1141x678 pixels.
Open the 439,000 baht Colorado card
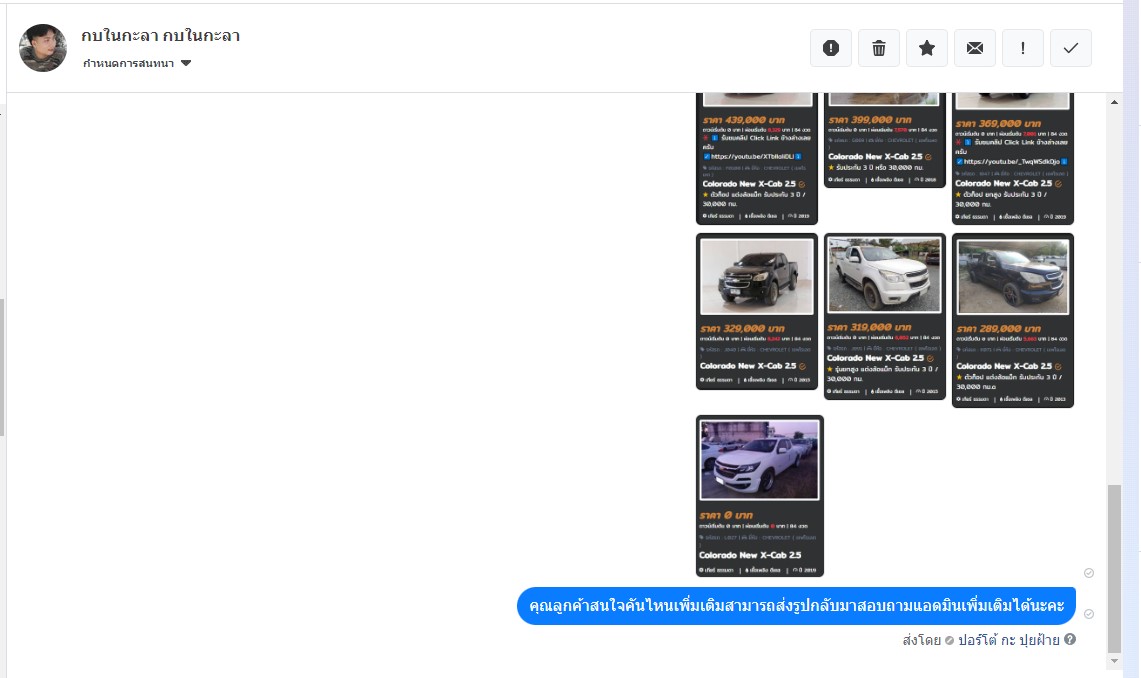(x=757, y=158)
